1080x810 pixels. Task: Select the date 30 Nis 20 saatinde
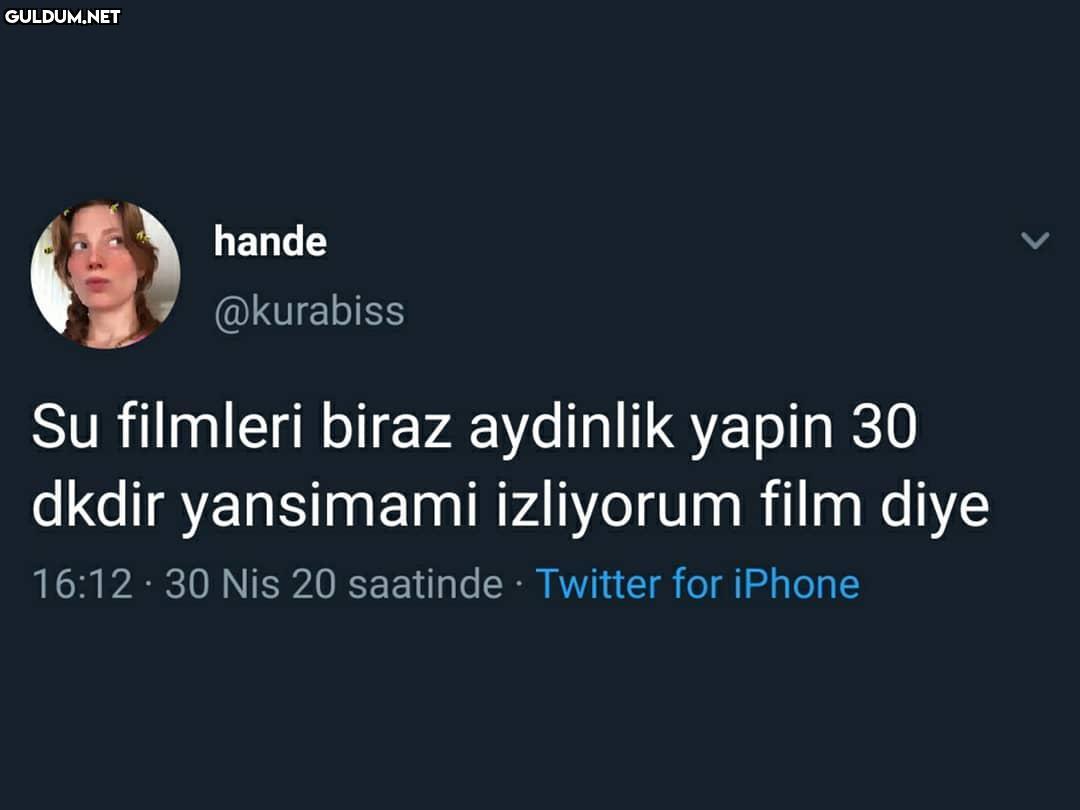[333, 584]
